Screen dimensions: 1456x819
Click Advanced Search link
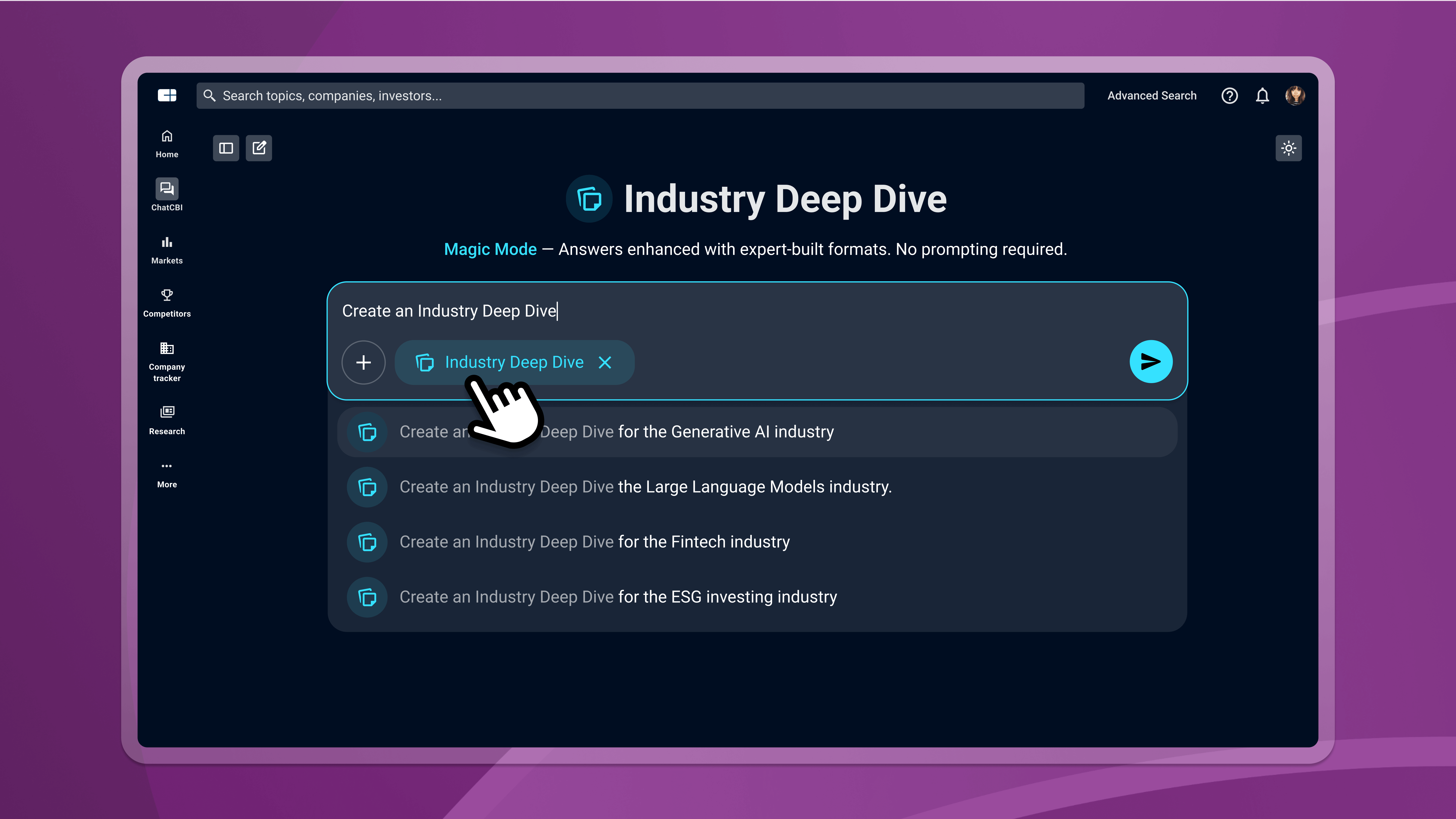point(1151,96)
